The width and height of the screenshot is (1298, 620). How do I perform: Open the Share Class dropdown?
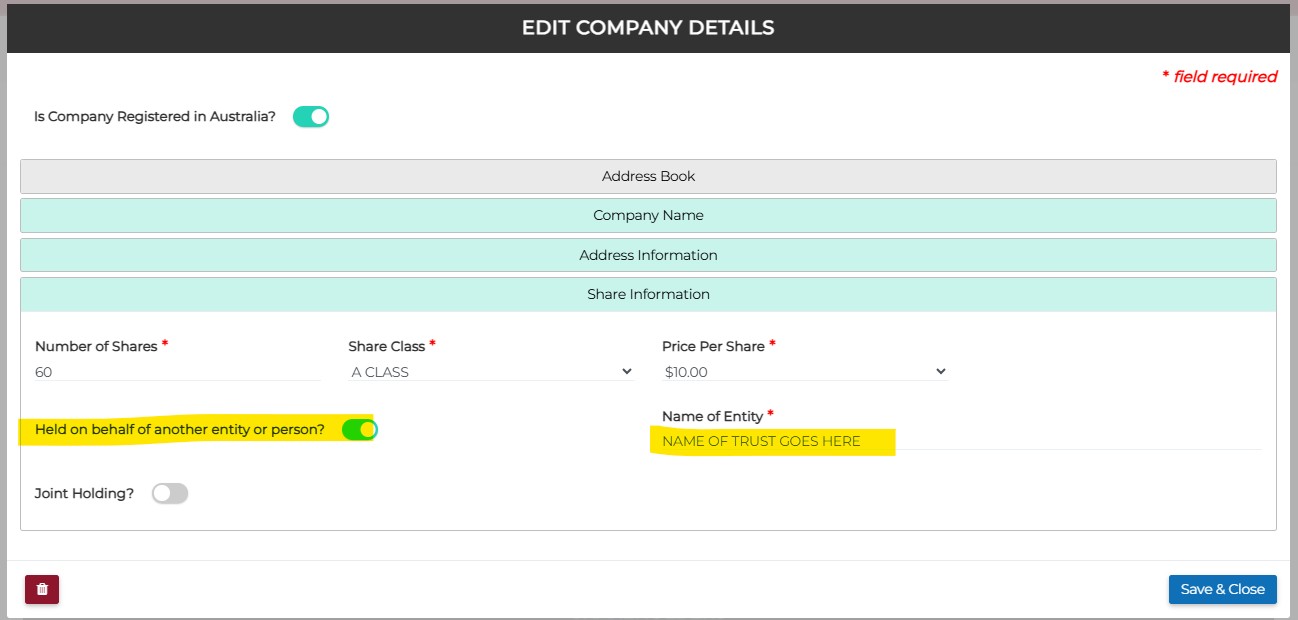(x=491, y=372)
